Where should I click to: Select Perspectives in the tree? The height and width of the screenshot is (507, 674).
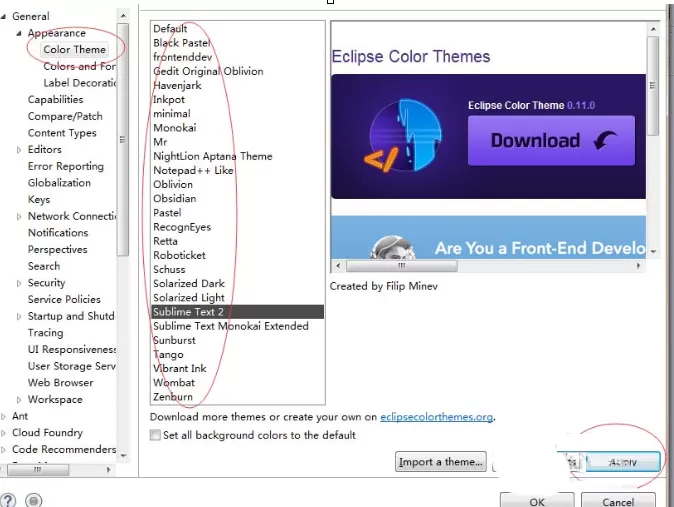[58, 249]
